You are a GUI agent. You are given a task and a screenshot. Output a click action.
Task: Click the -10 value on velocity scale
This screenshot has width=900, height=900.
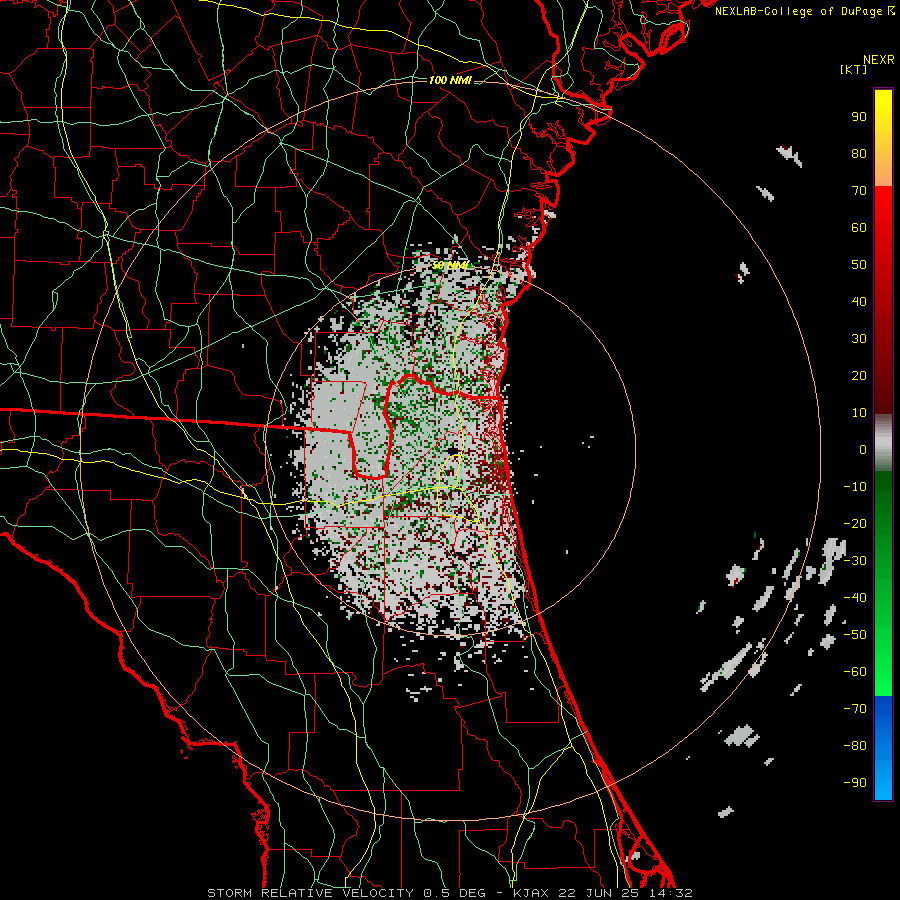coord(855,486)
